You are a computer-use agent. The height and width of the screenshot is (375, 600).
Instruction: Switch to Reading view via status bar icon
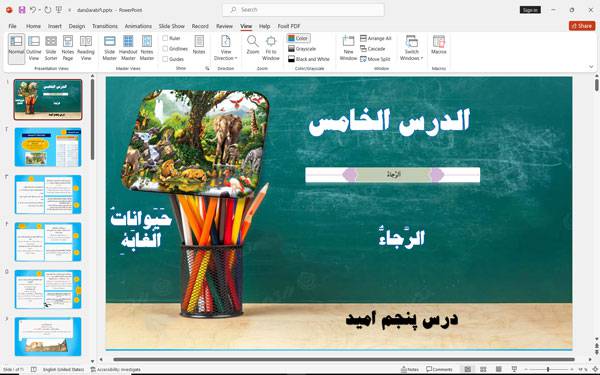click(499, 369)
